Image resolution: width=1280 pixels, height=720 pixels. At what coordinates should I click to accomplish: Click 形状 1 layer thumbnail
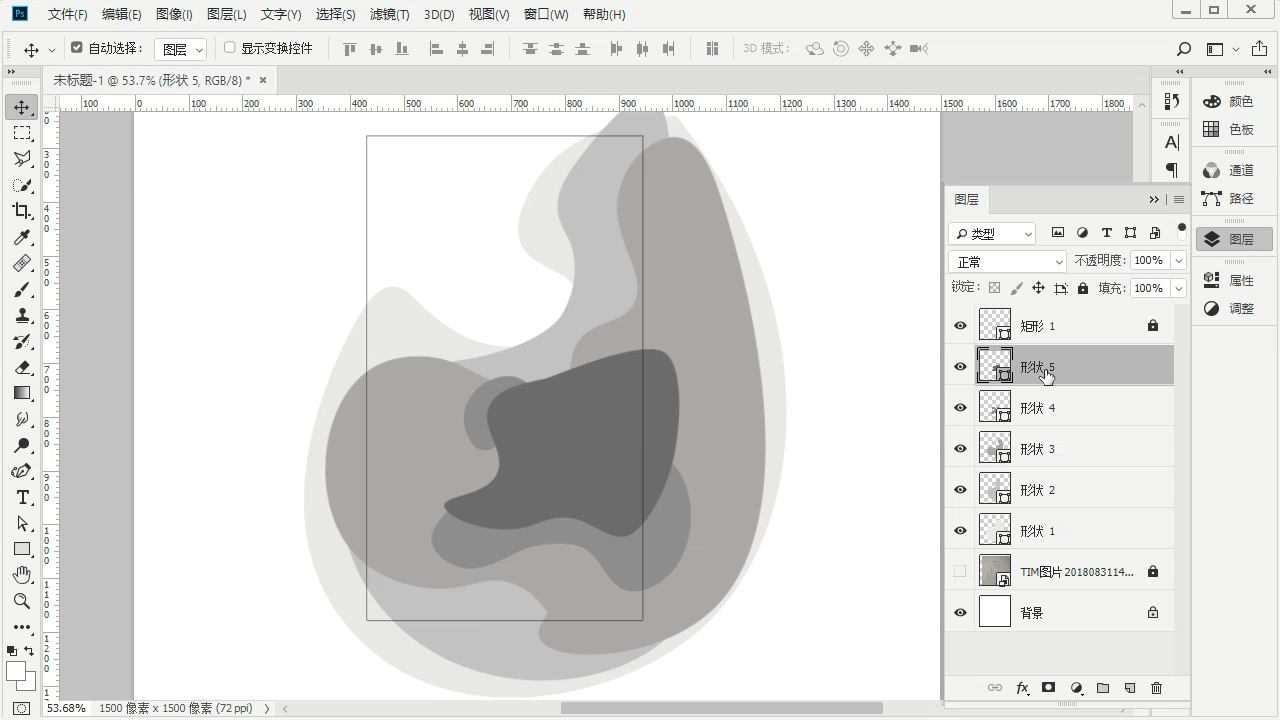tap(995, 531)
